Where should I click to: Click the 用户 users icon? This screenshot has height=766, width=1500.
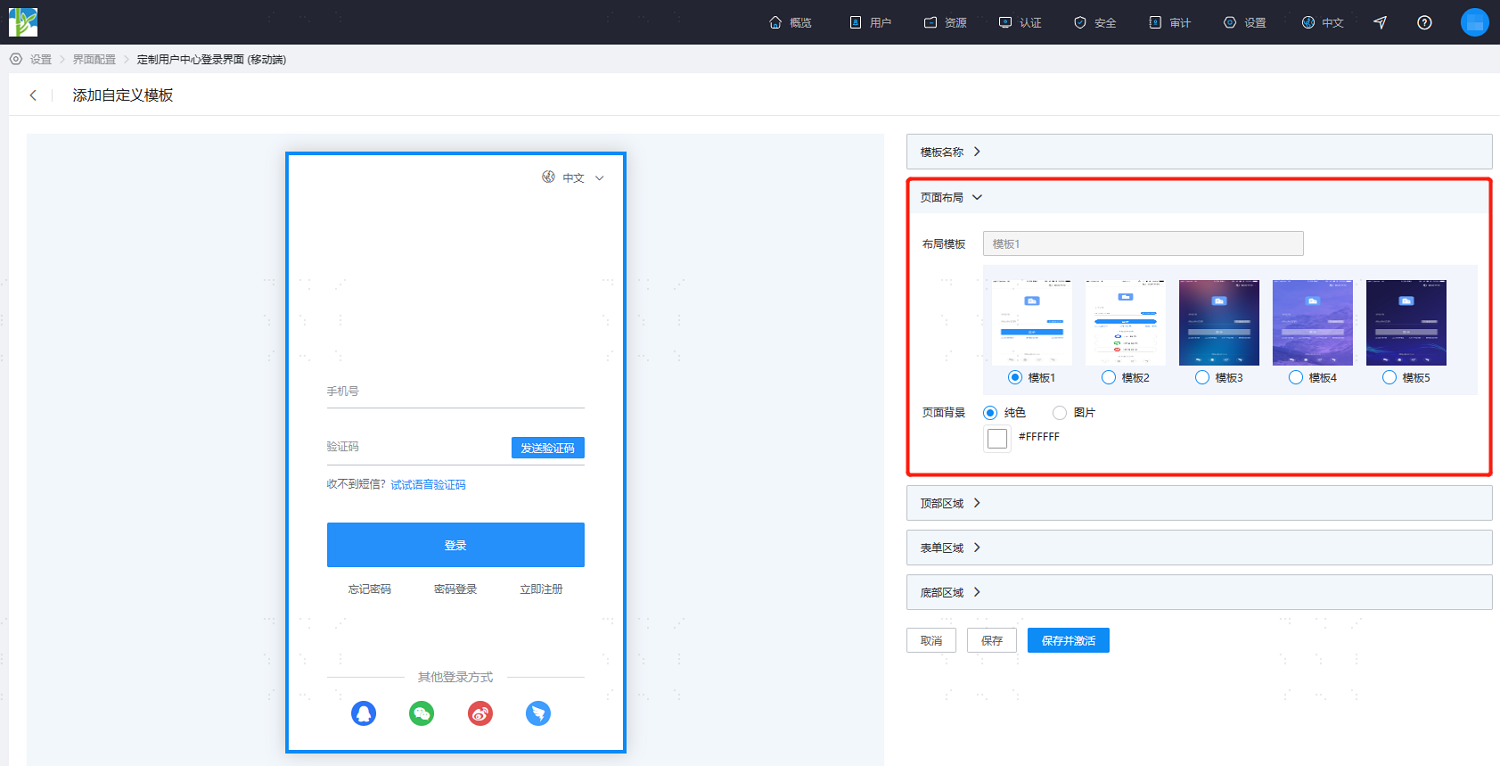click(855, 22)
